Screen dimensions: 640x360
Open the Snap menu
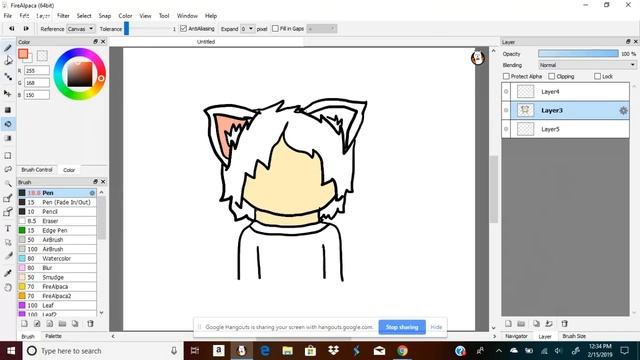(105, 16)
